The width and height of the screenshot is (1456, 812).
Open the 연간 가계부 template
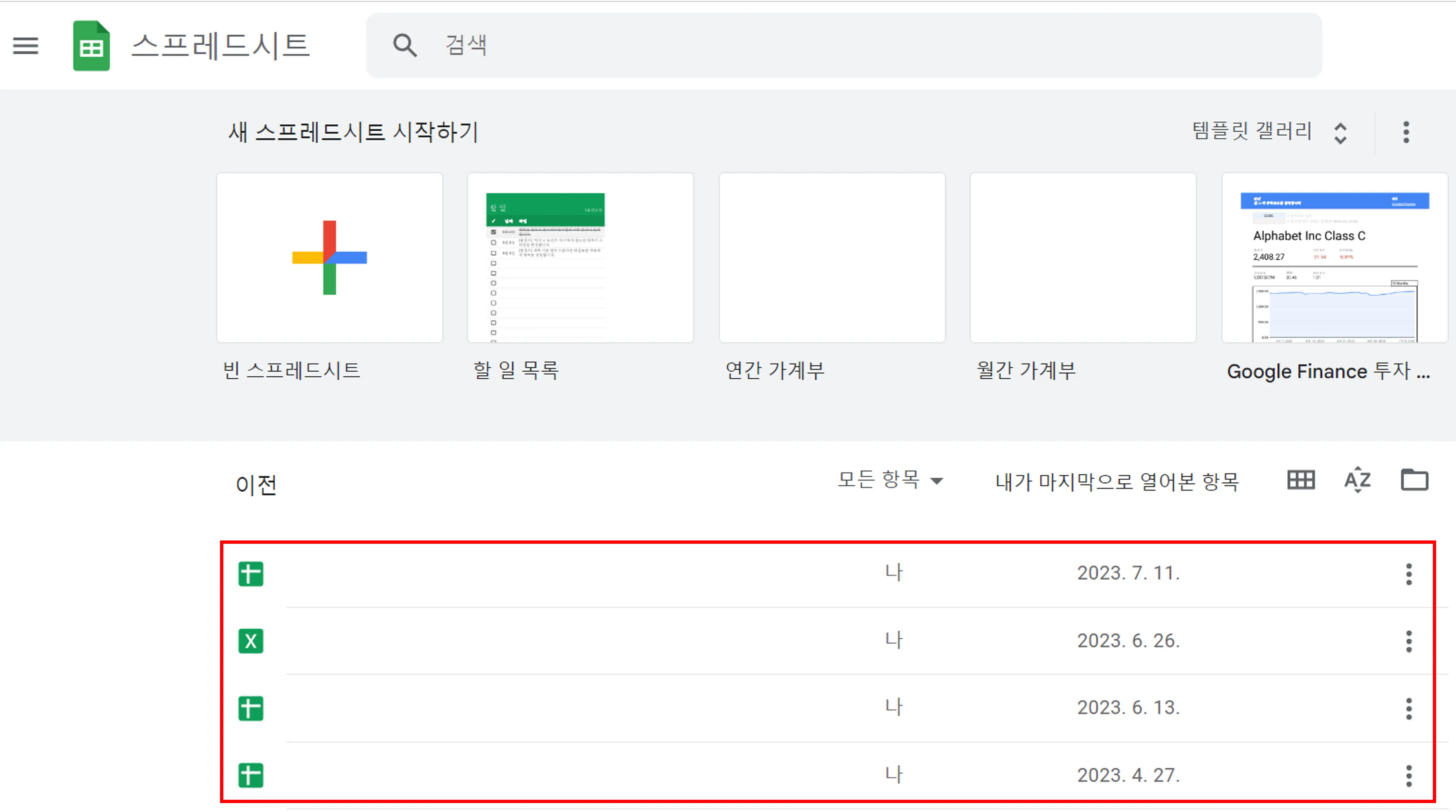(832, 258)
